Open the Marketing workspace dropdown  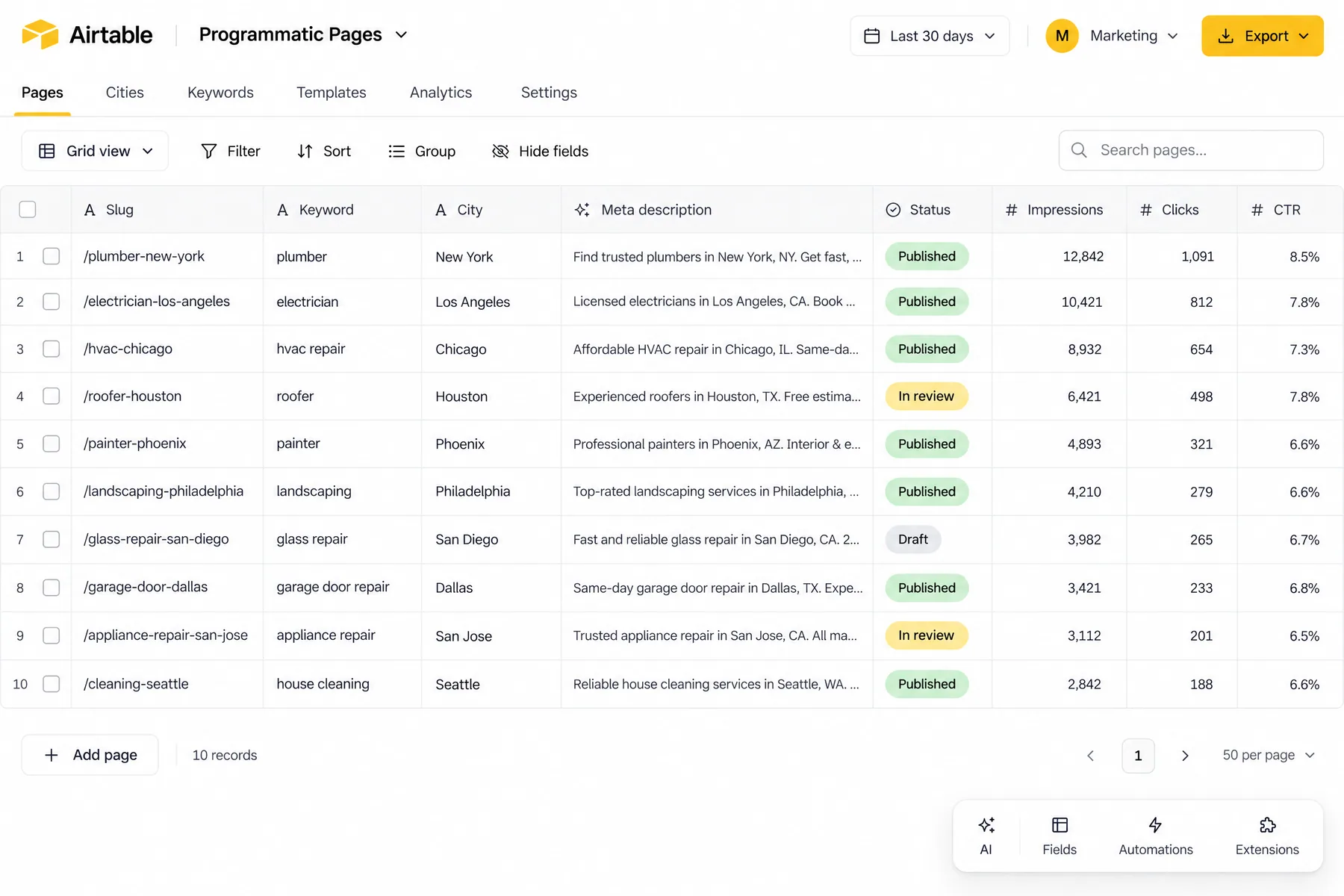coord(1113,36)
